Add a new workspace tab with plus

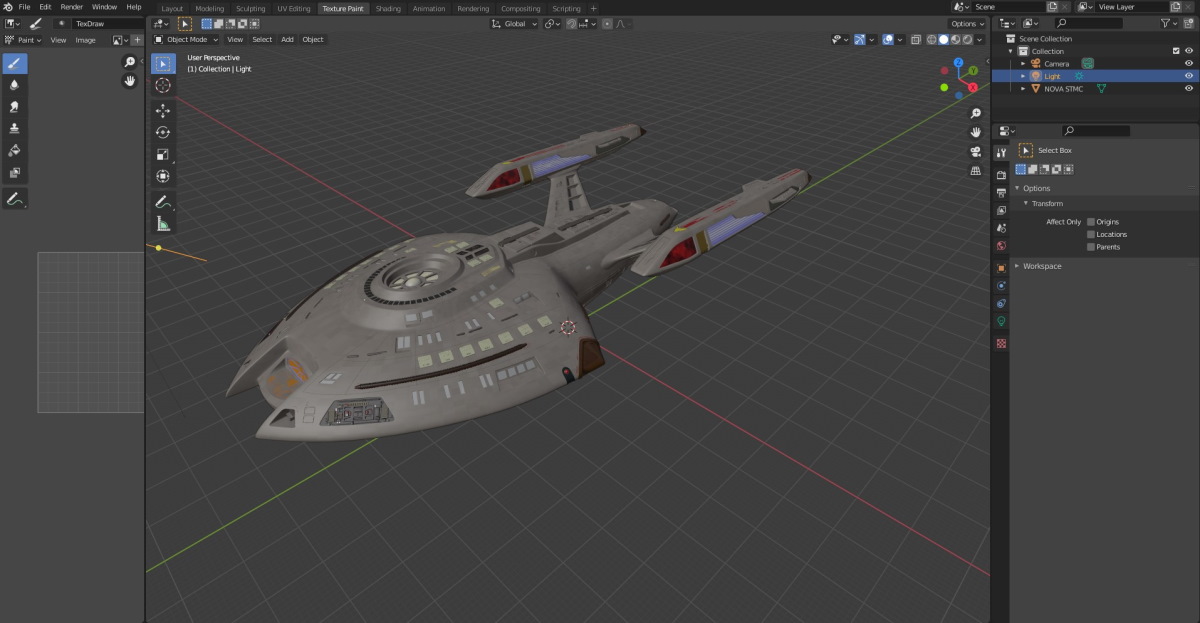pos(593,8)
